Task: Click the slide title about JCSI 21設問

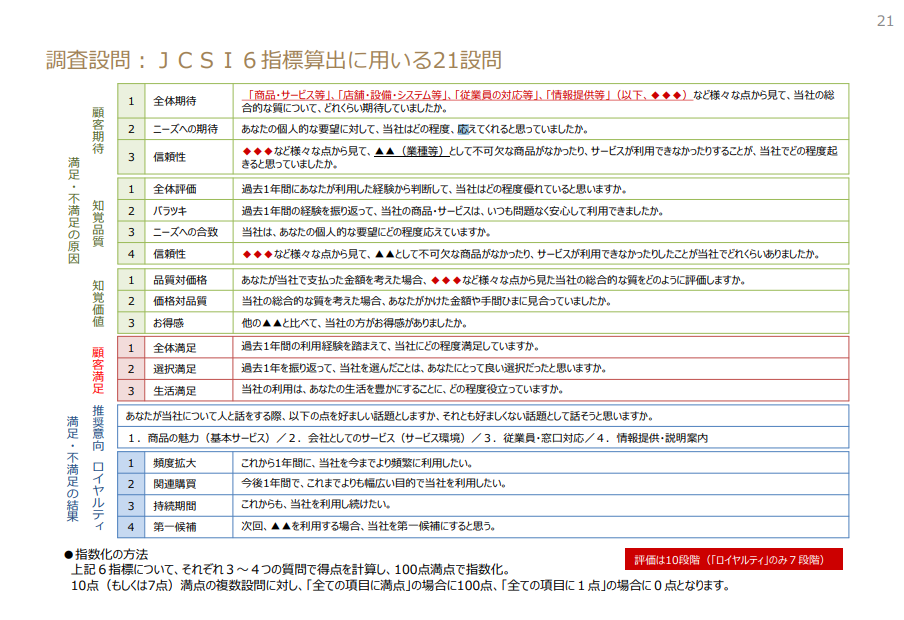Action: pyautogui.click(x=273, y=60)
